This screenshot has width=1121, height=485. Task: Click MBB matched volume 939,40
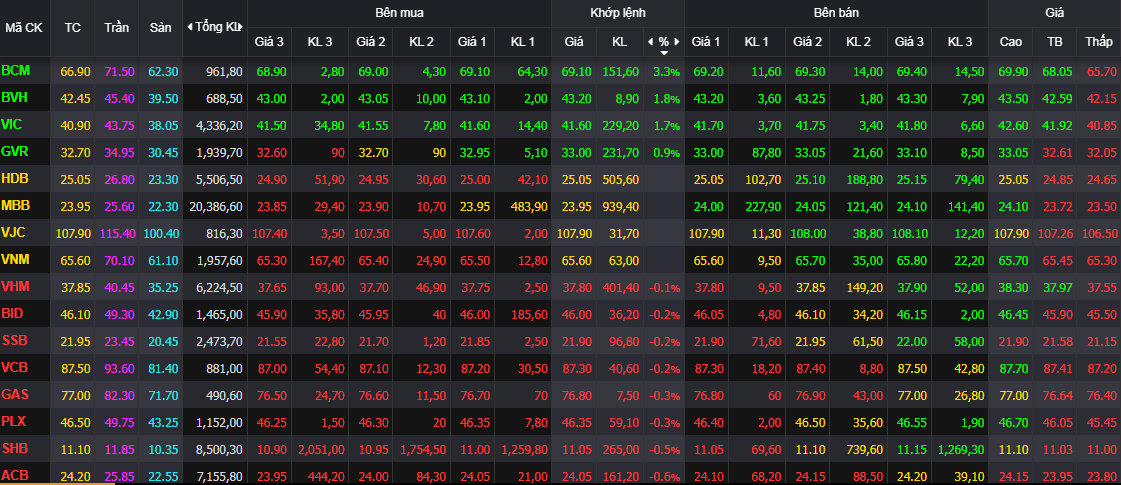(x=621, y=207)
